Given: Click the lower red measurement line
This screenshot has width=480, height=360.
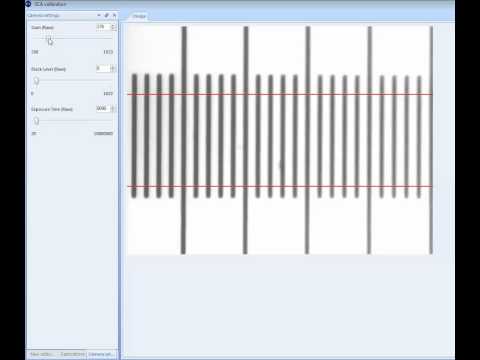Looking at the screenshot, I should [x=280, y=186].
